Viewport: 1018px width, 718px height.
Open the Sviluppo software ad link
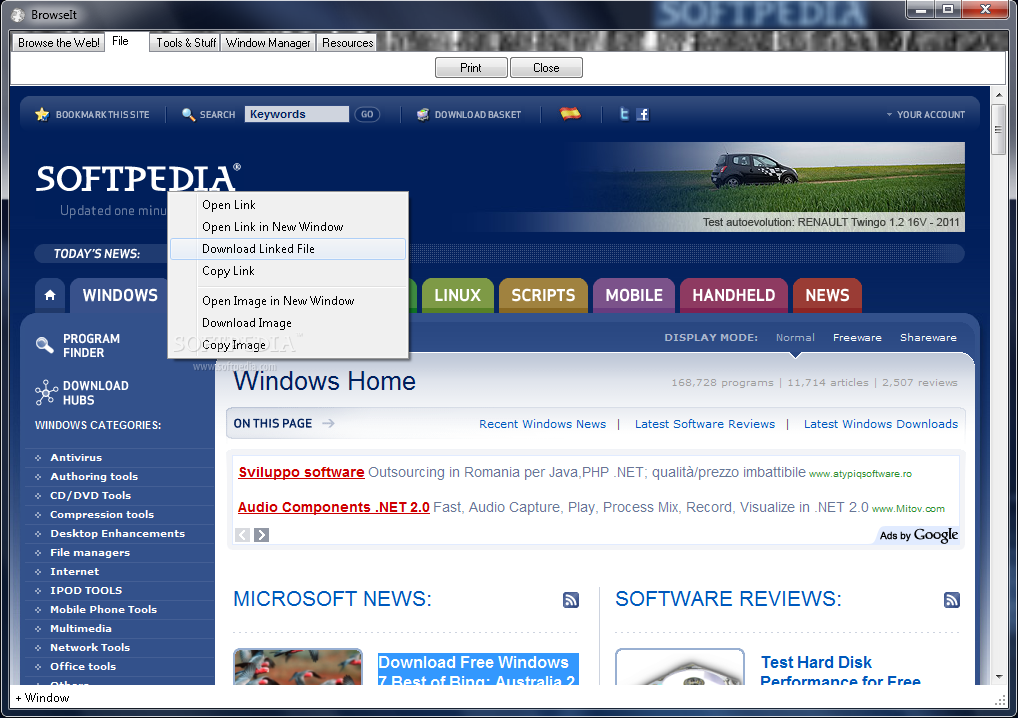click(x=301, y=472)
